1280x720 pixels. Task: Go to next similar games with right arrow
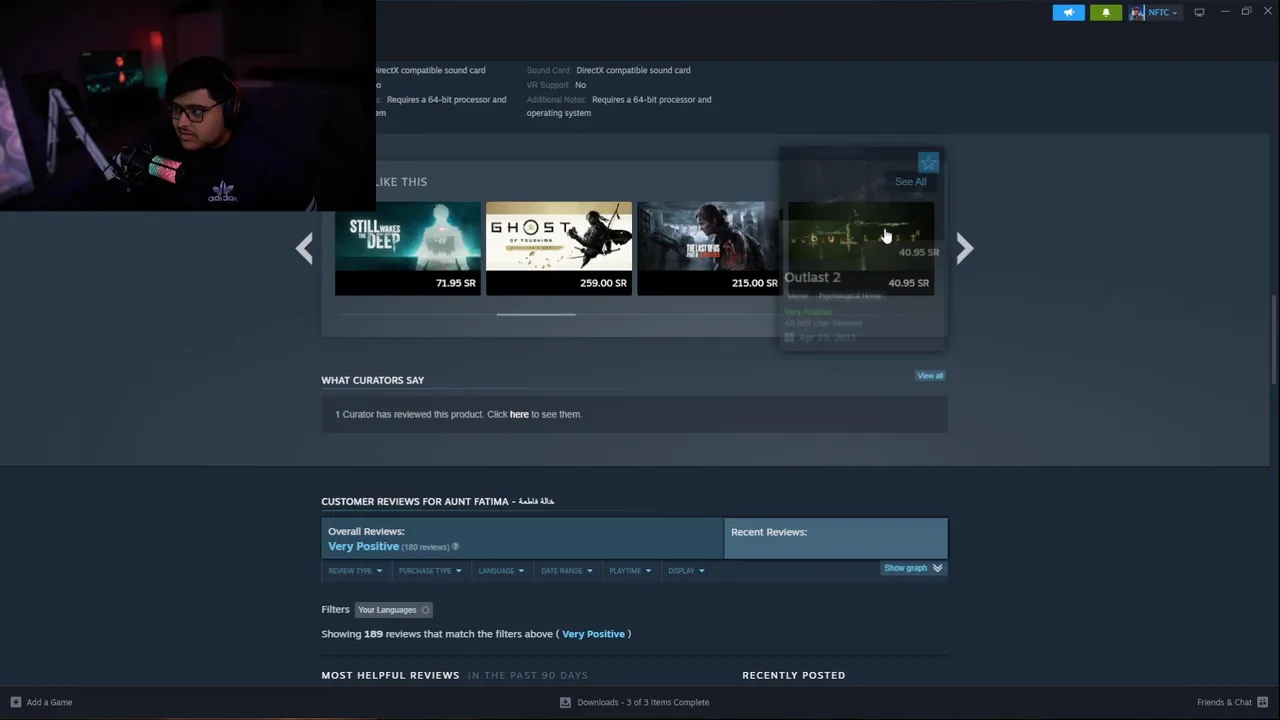pos(964,248)
